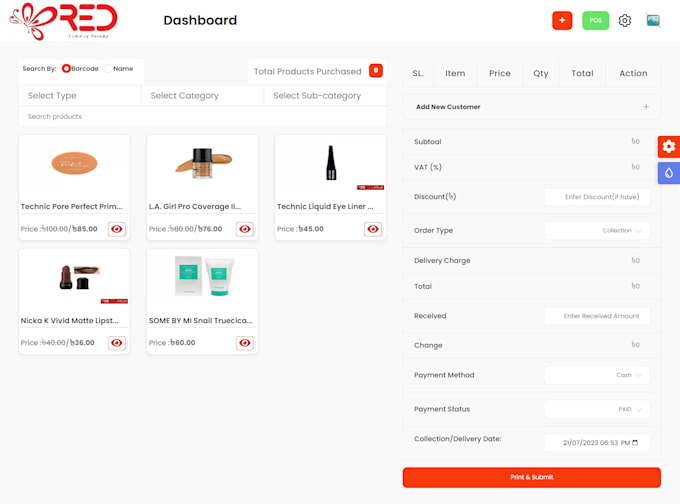Open settings gear icon in header
The height and width of the screenshot is (504, 680).
(624, 20)
